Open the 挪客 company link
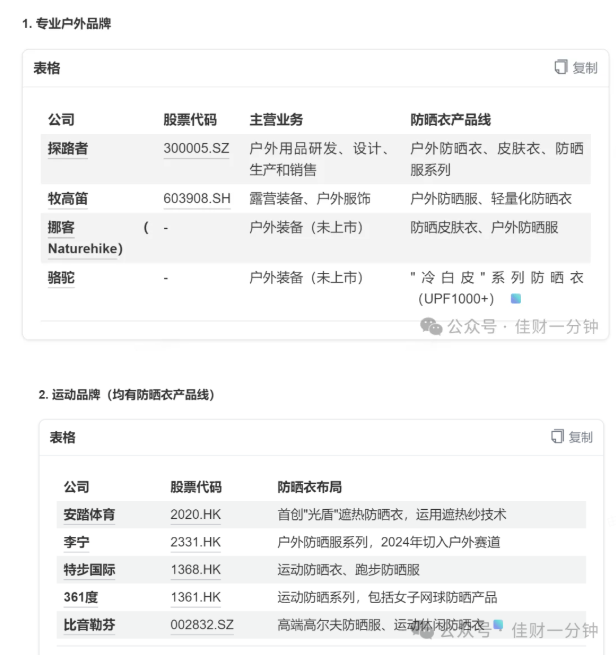The image size is (616, 660). click(x=61, y=227)
